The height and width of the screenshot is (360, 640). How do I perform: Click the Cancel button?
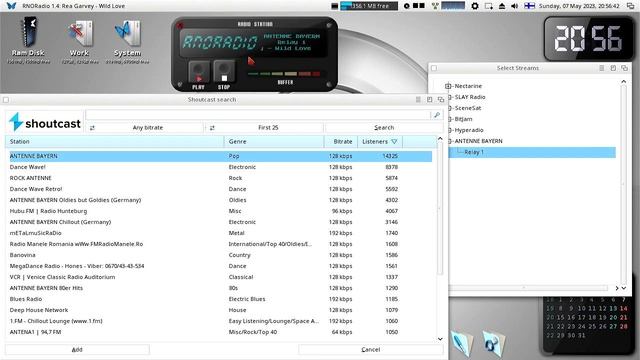click(371, 349)
